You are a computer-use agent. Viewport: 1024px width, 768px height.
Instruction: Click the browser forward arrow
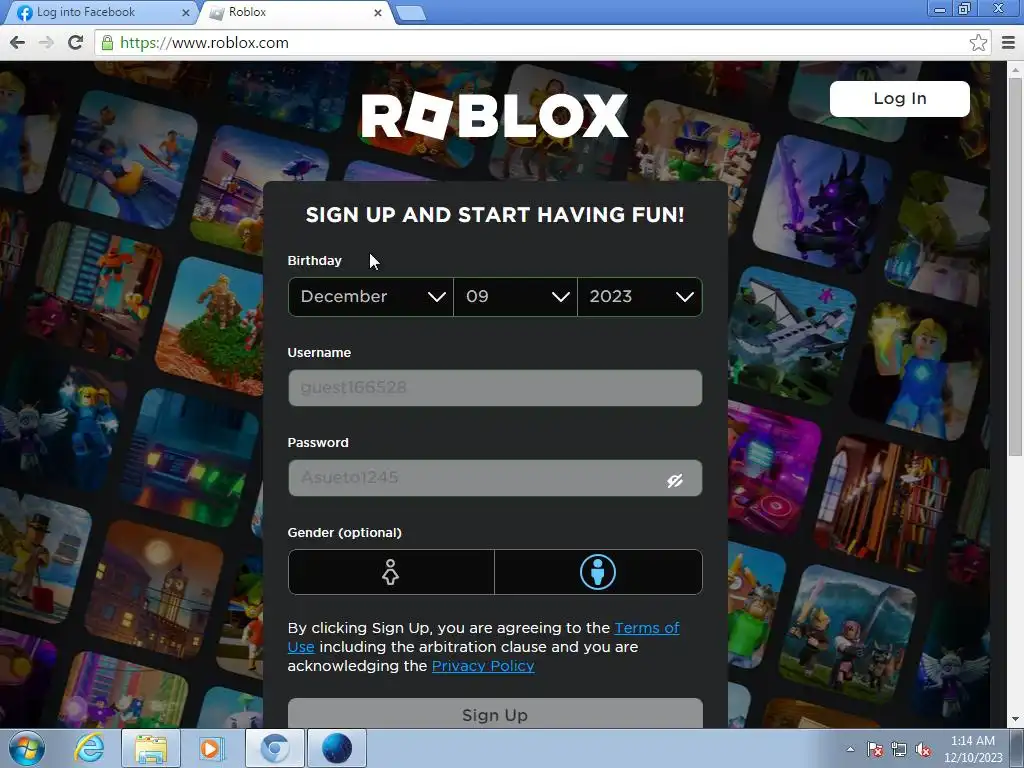click(x=46, y=42)
